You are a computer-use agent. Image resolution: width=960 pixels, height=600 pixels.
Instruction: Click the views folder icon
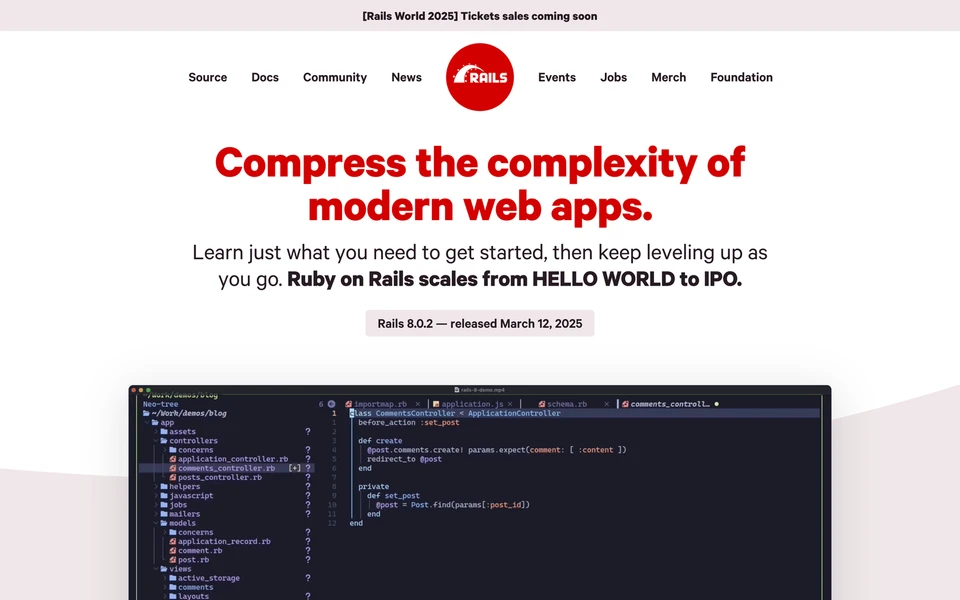click(164, 569)
